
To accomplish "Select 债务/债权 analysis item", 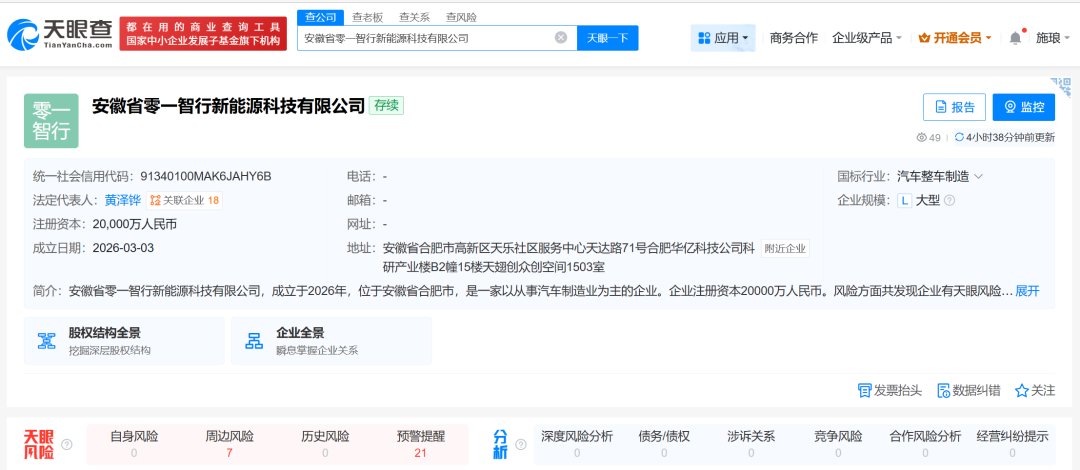I will click(664, 445).
